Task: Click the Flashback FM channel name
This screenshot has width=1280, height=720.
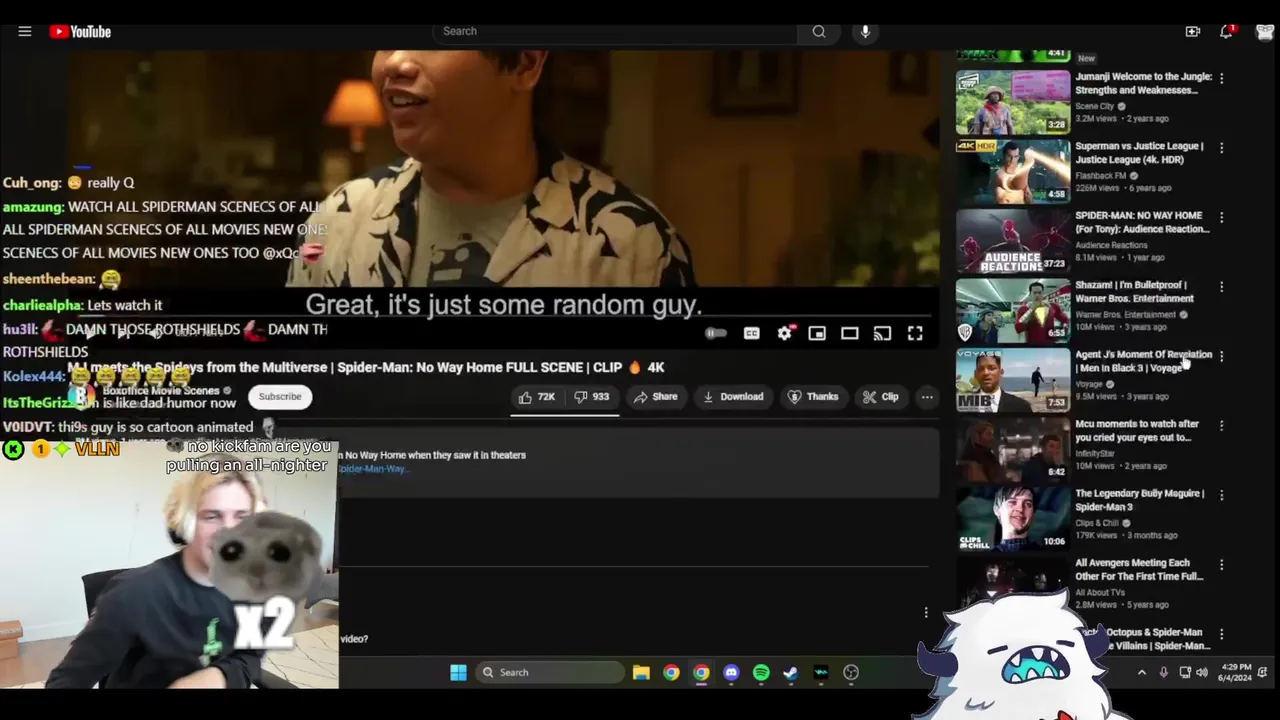Action: pyautogui.click(x=1100, y=176)
